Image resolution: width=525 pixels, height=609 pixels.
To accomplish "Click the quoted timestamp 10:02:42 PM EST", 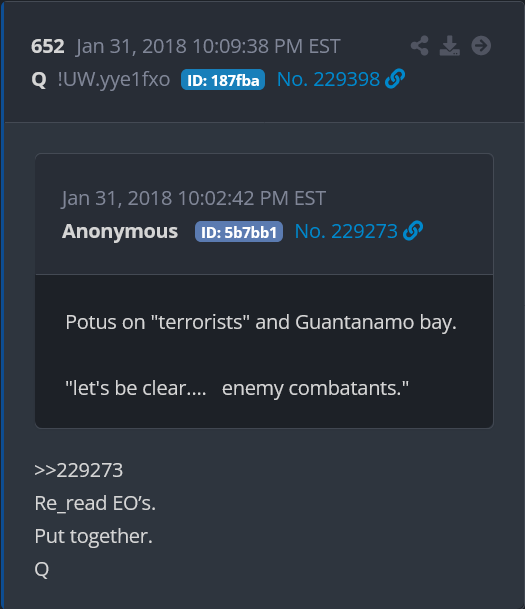I will 252,198.
